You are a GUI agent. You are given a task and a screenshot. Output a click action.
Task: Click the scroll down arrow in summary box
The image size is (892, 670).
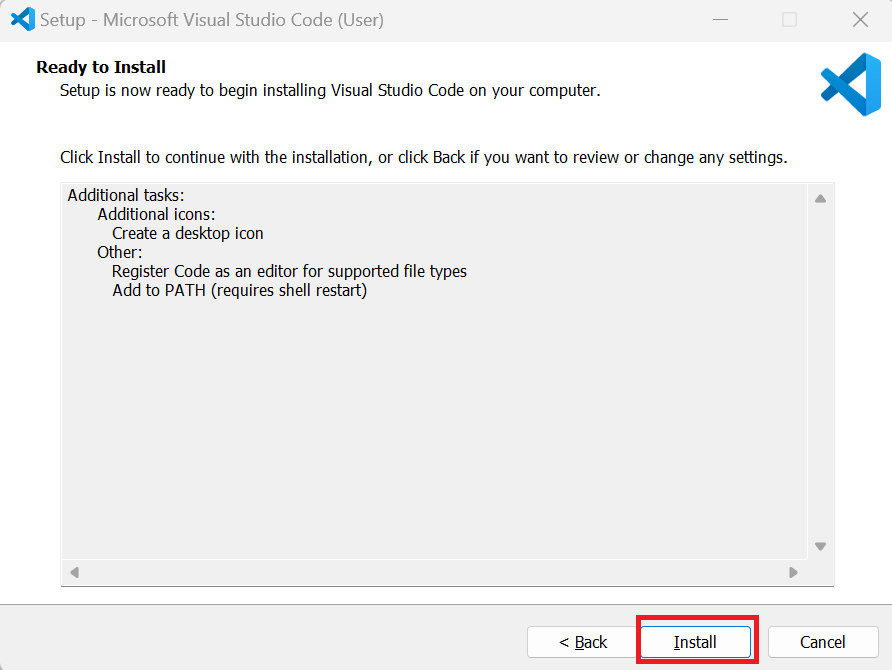pos(820,546)
